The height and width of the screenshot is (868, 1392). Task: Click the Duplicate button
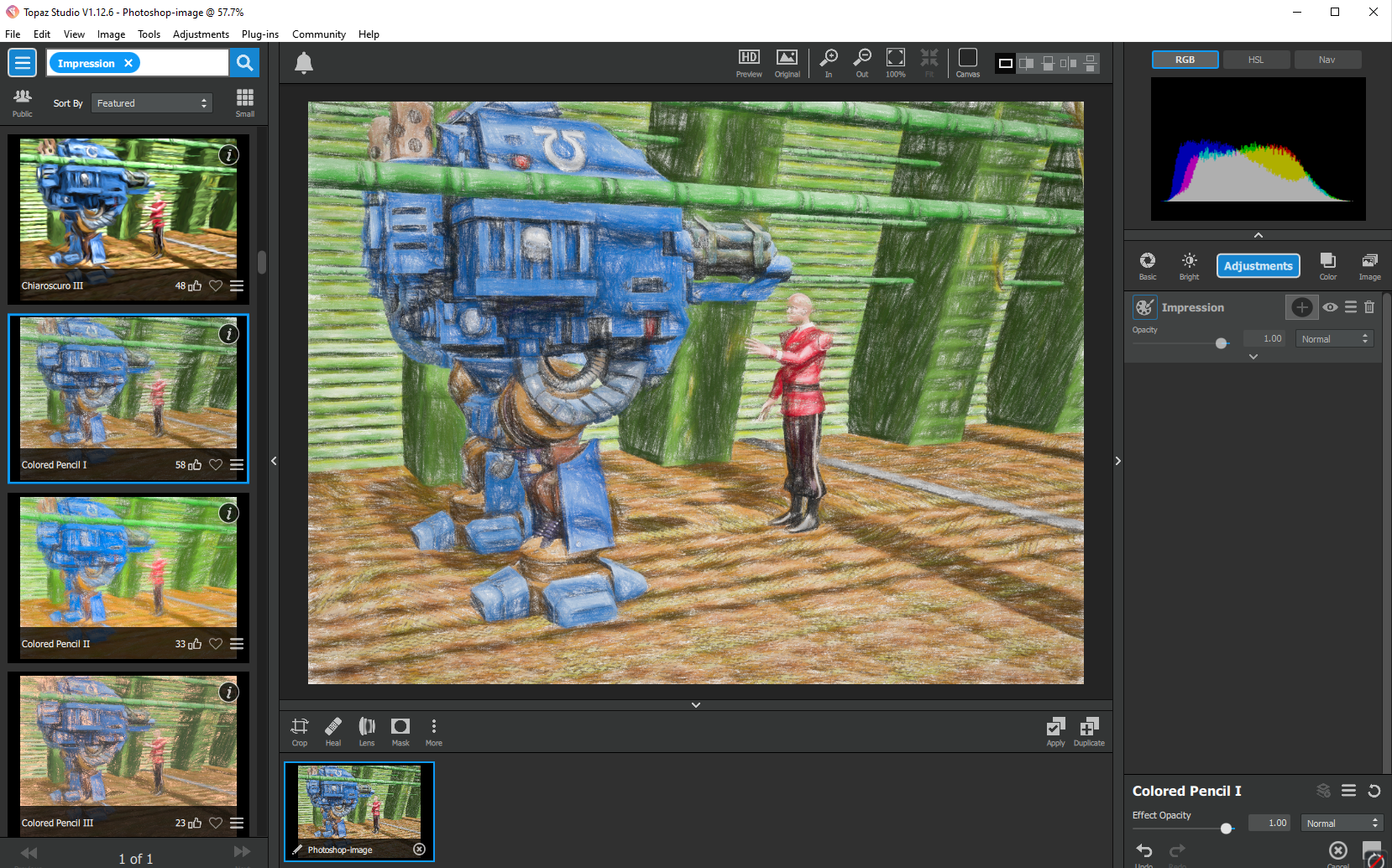tap(1089, 731)
